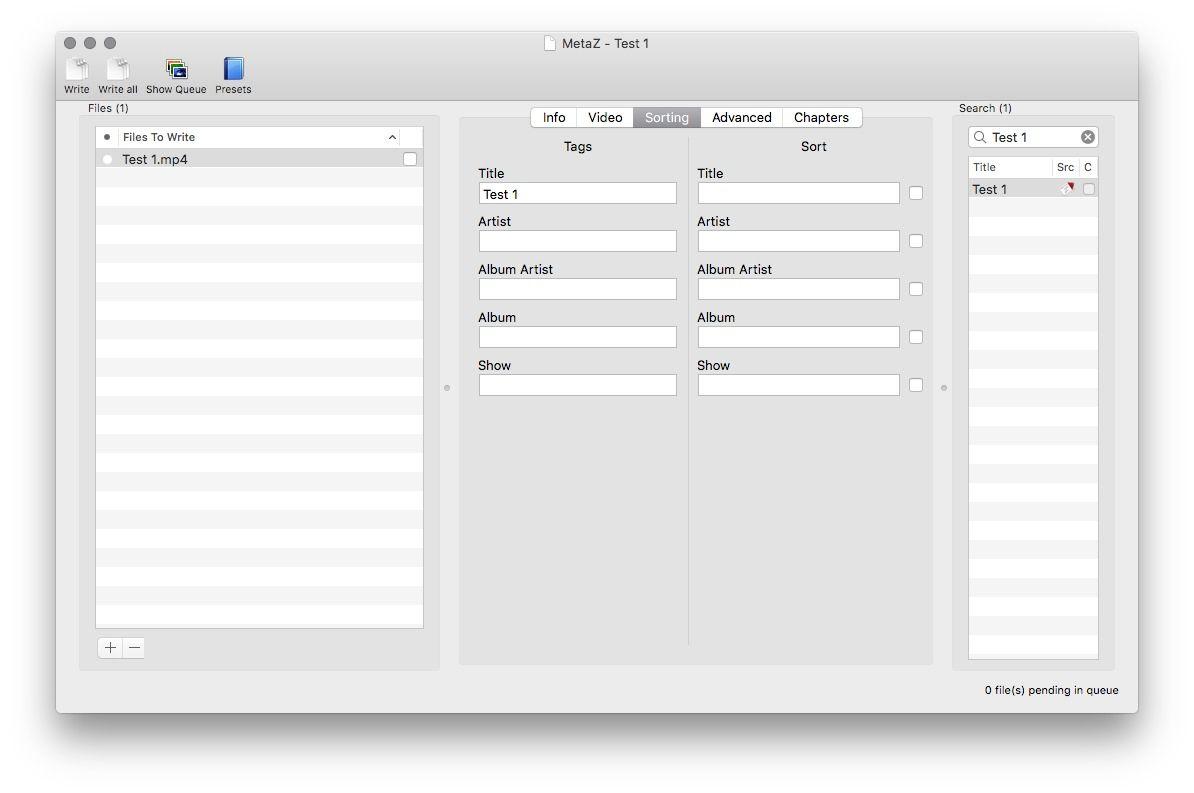Image resolution: width=1194 pixels, height=793 pixels.
Task: Remove file with the minus button
Action: point(134,648)
